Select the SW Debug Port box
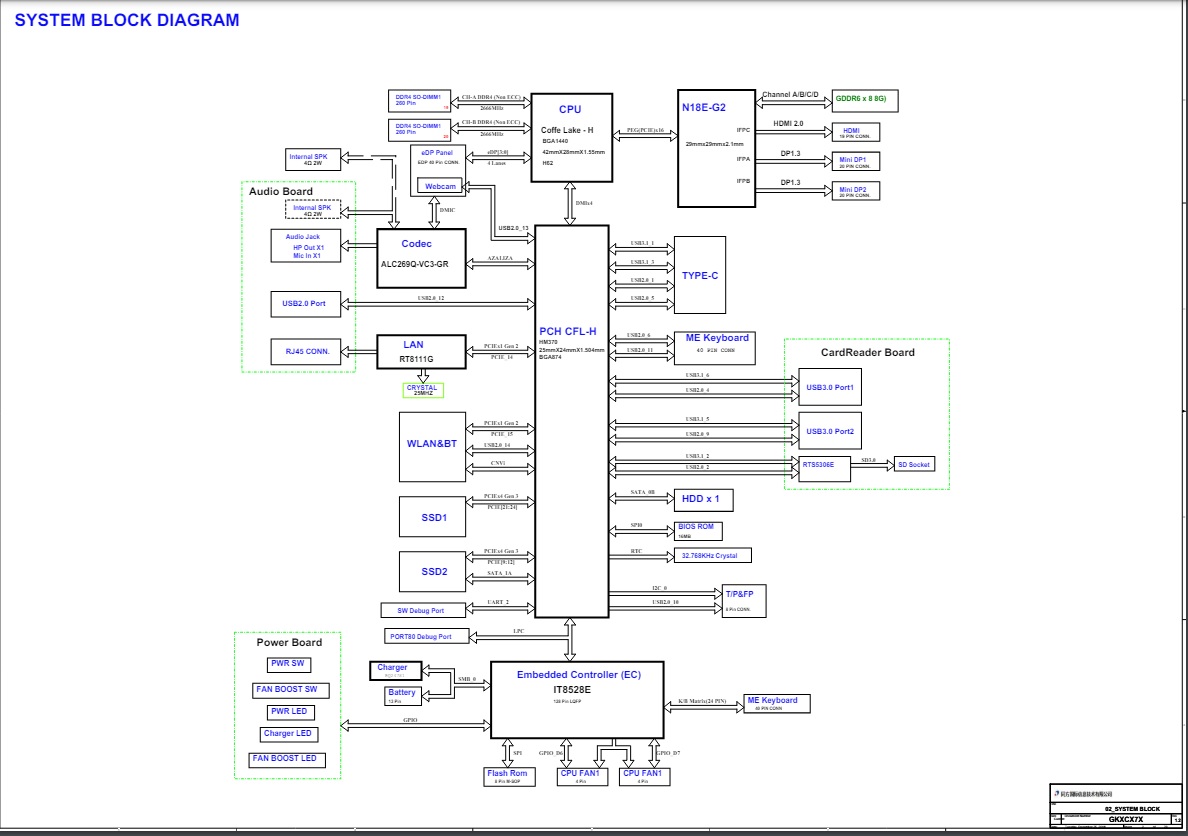 coord(423,610)
